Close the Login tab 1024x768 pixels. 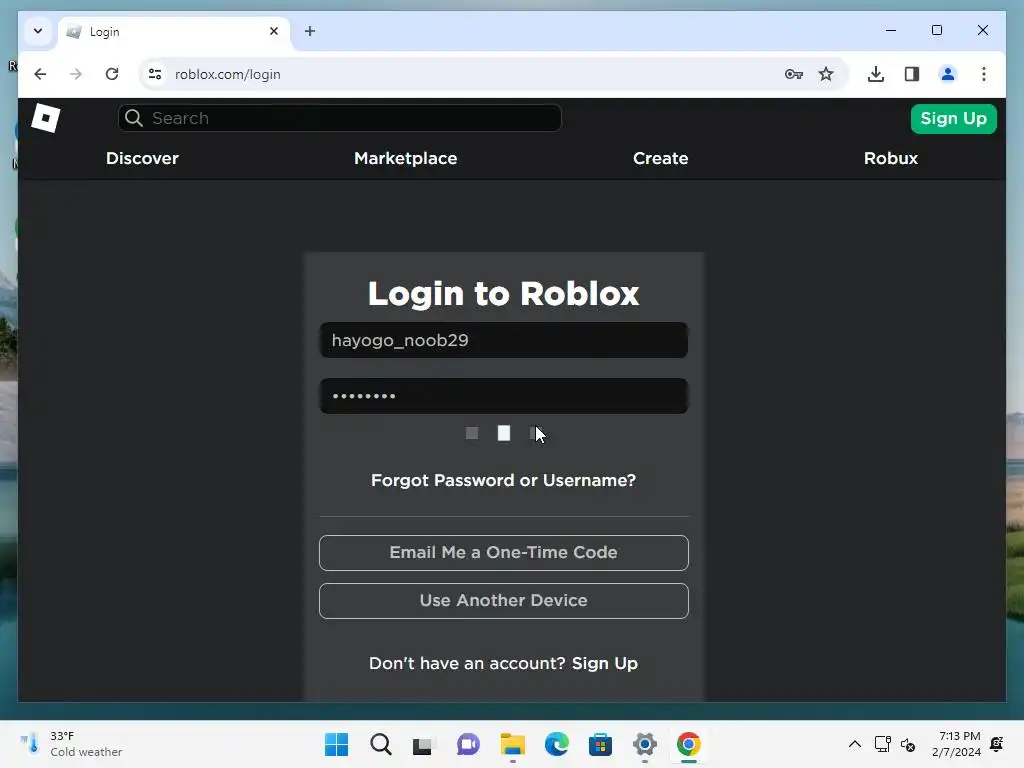pos(274,31)
